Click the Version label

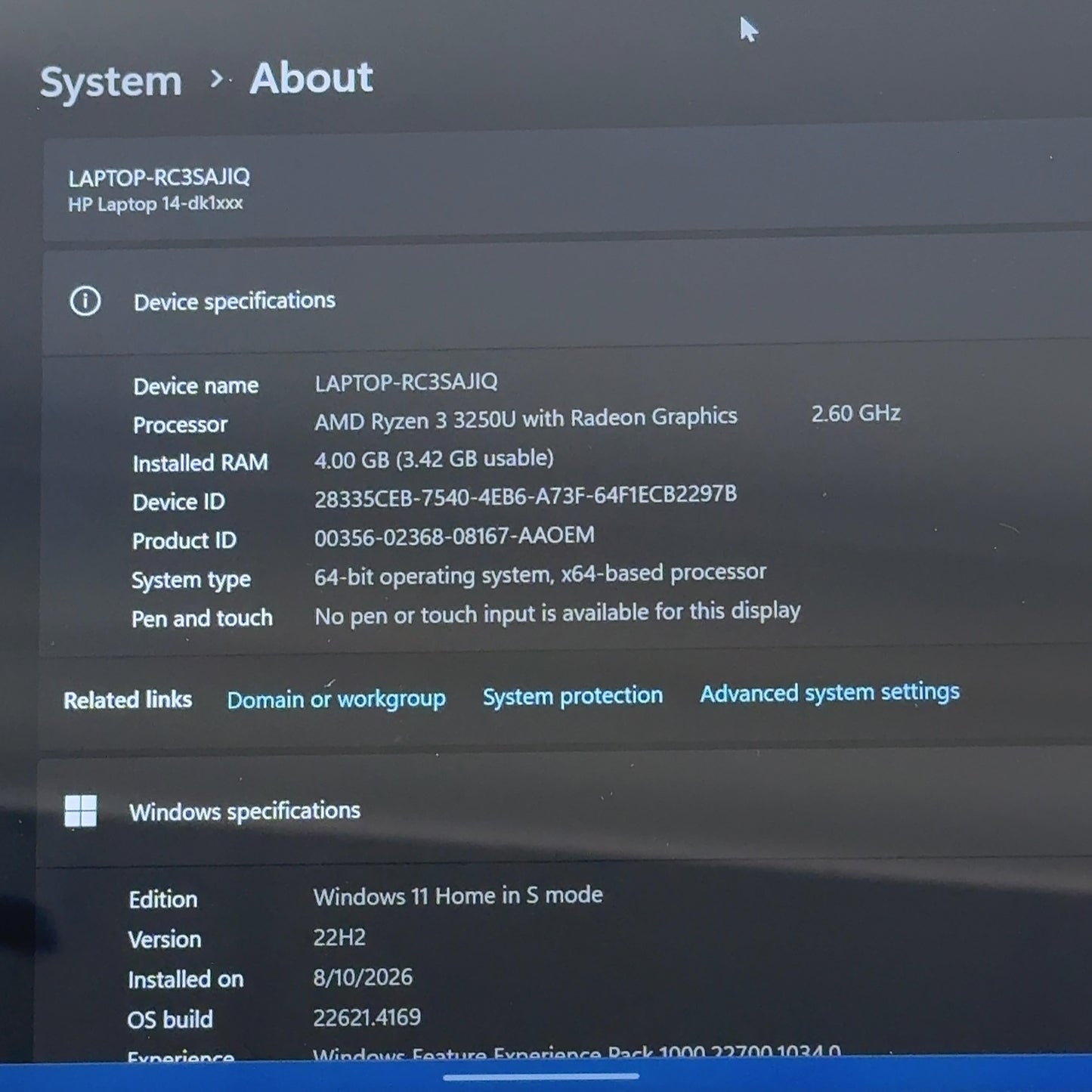tap(165, 939)
